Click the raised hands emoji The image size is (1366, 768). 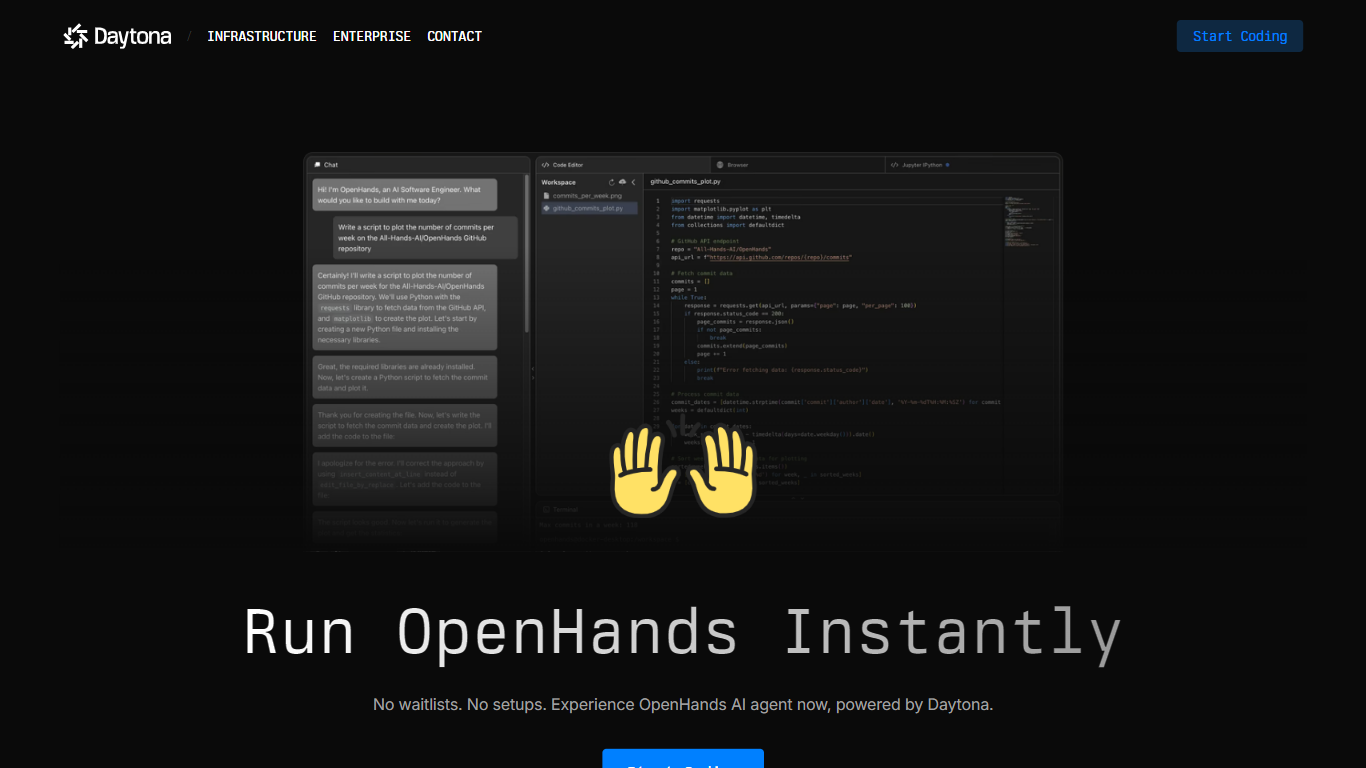point(683,469)
